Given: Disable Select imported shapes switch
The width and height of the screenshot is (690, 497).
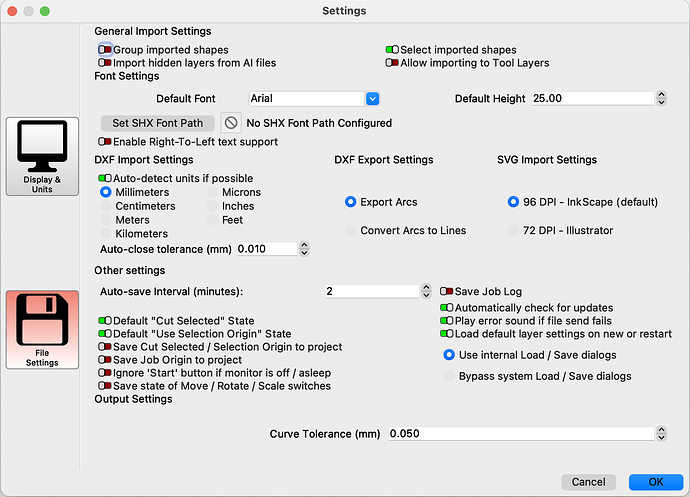Looking at the screenshot, I should pos(392,50).
